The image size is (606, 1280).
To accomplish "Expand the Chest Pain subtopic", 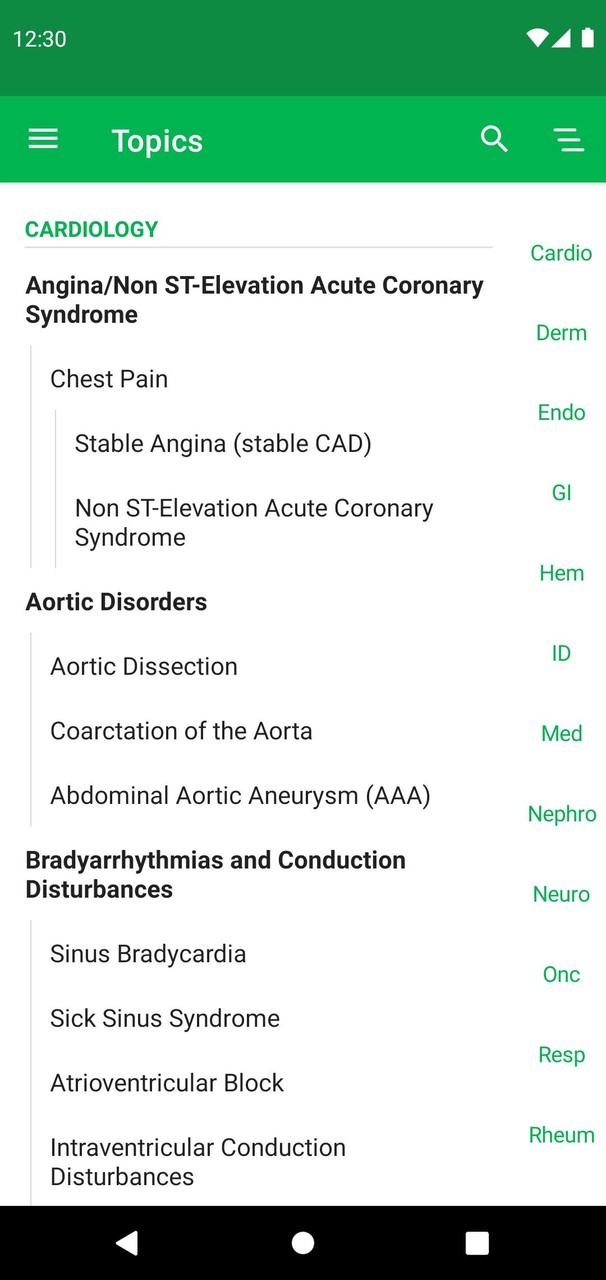I will (109, 379).
